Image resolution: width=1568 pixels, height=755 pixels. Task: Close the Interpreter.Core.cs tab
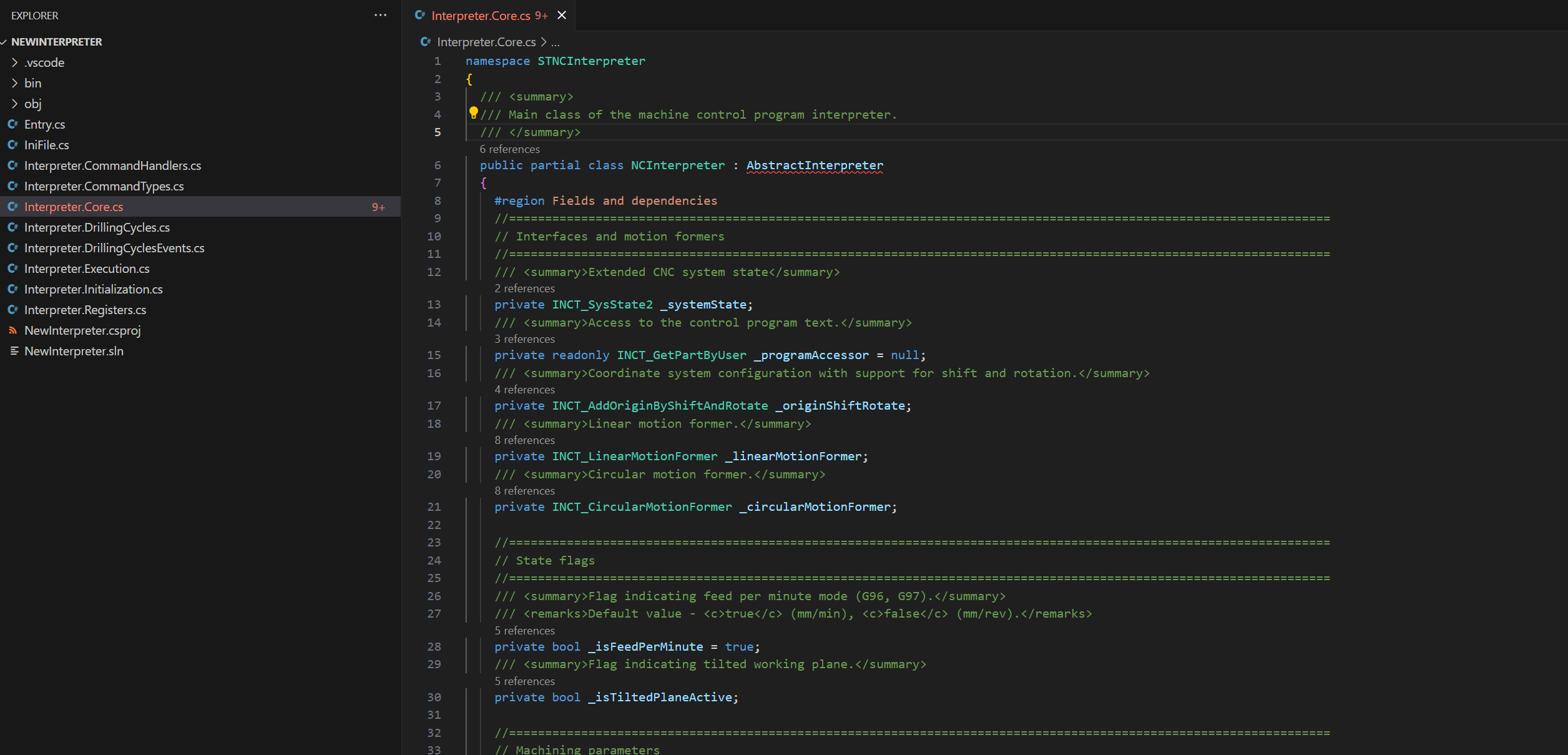coord(562,15)
